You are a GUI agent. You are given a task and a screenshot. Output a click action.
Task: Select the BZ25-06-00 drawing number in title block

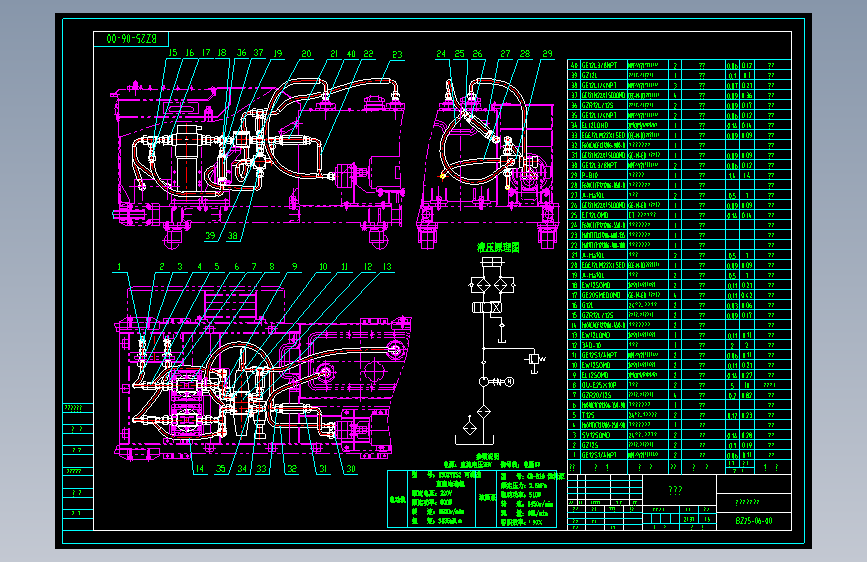click(754, 521)
